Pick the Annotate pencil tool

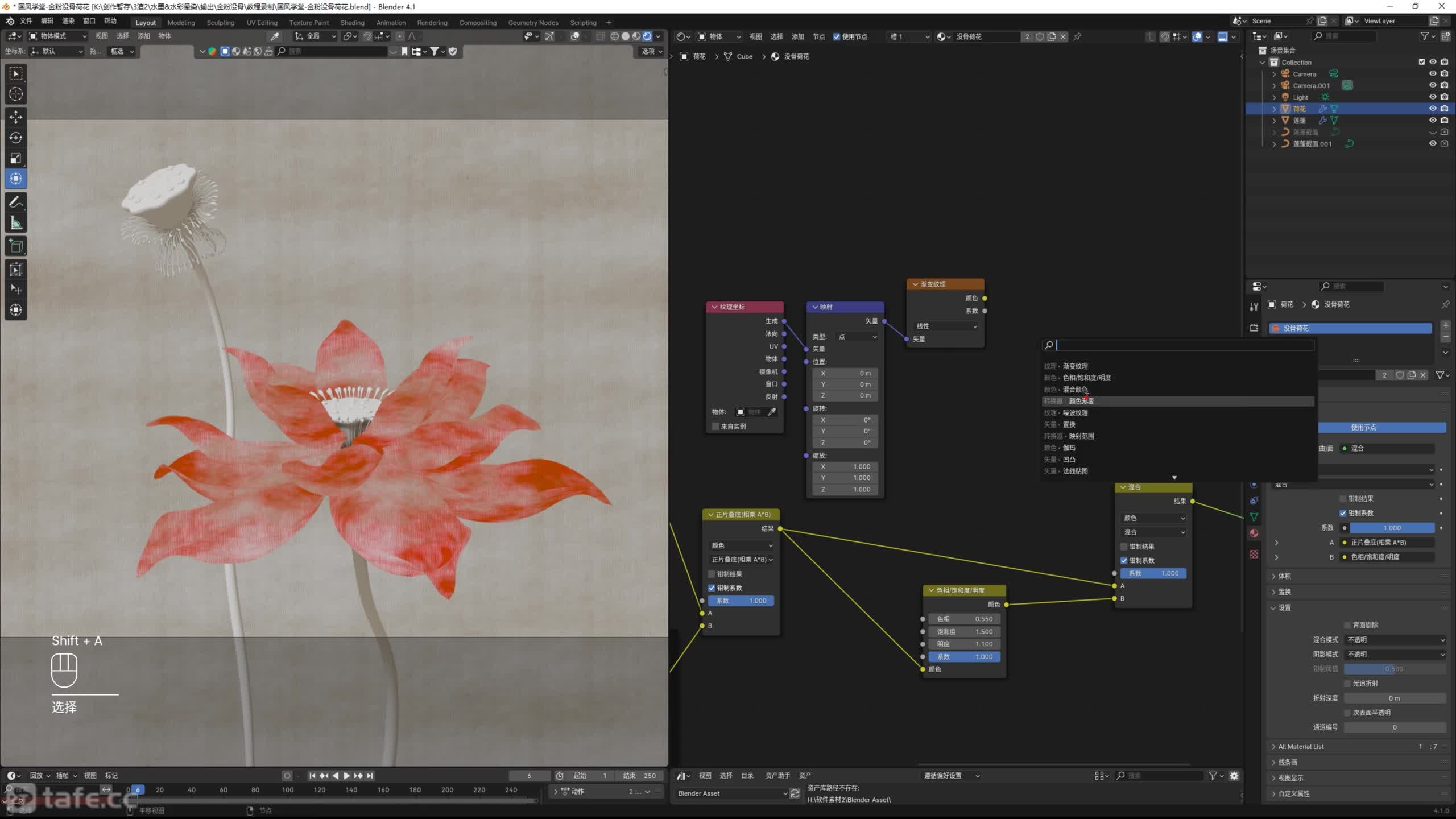16,202
